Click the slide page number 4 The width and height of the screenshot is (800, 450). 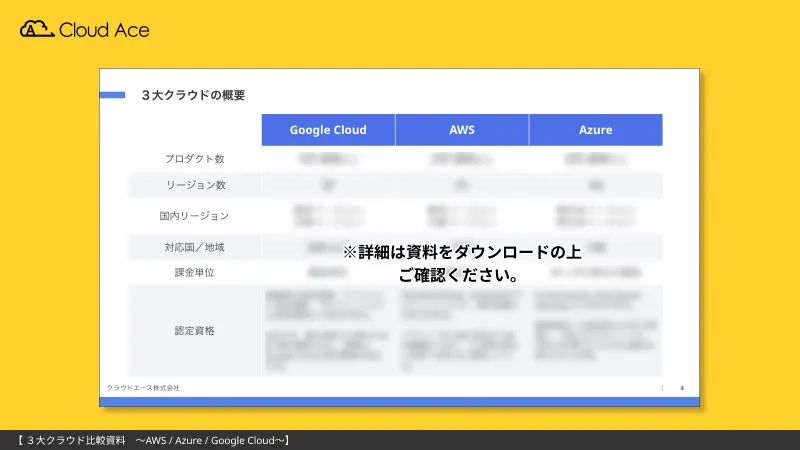point(682,388)
